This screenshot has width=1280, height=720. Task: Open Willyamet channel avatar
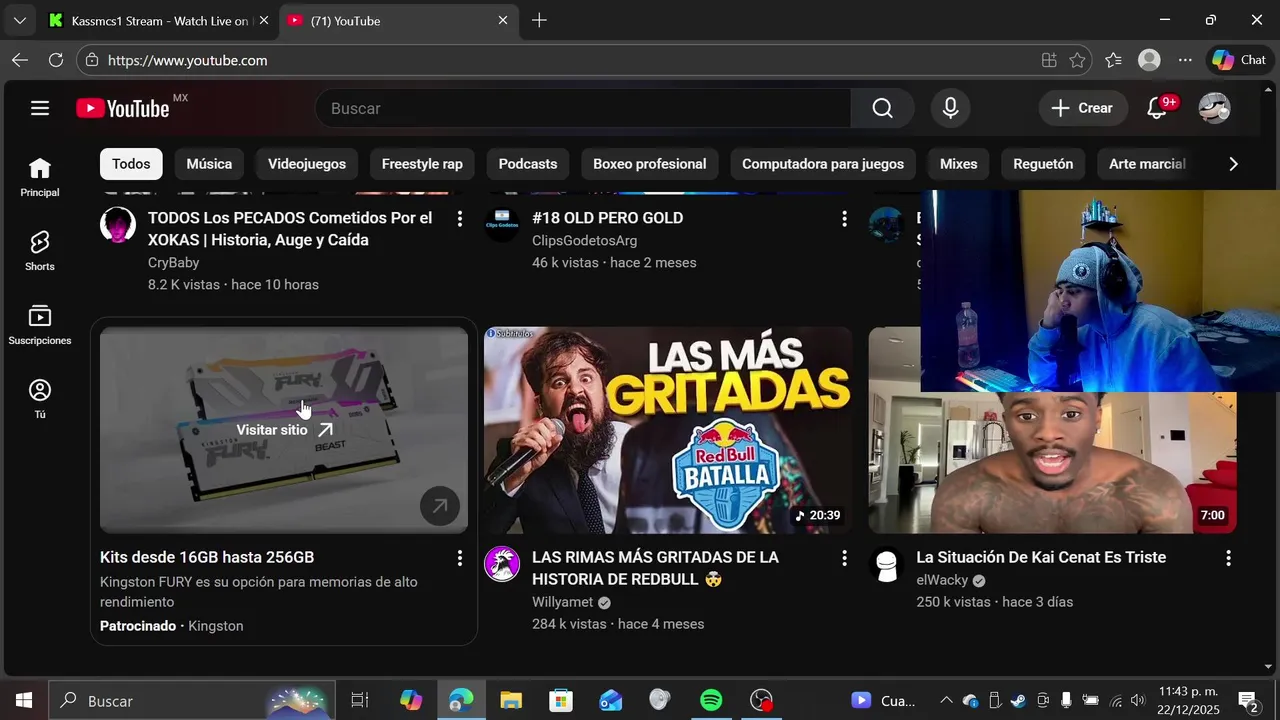point(502,564)
